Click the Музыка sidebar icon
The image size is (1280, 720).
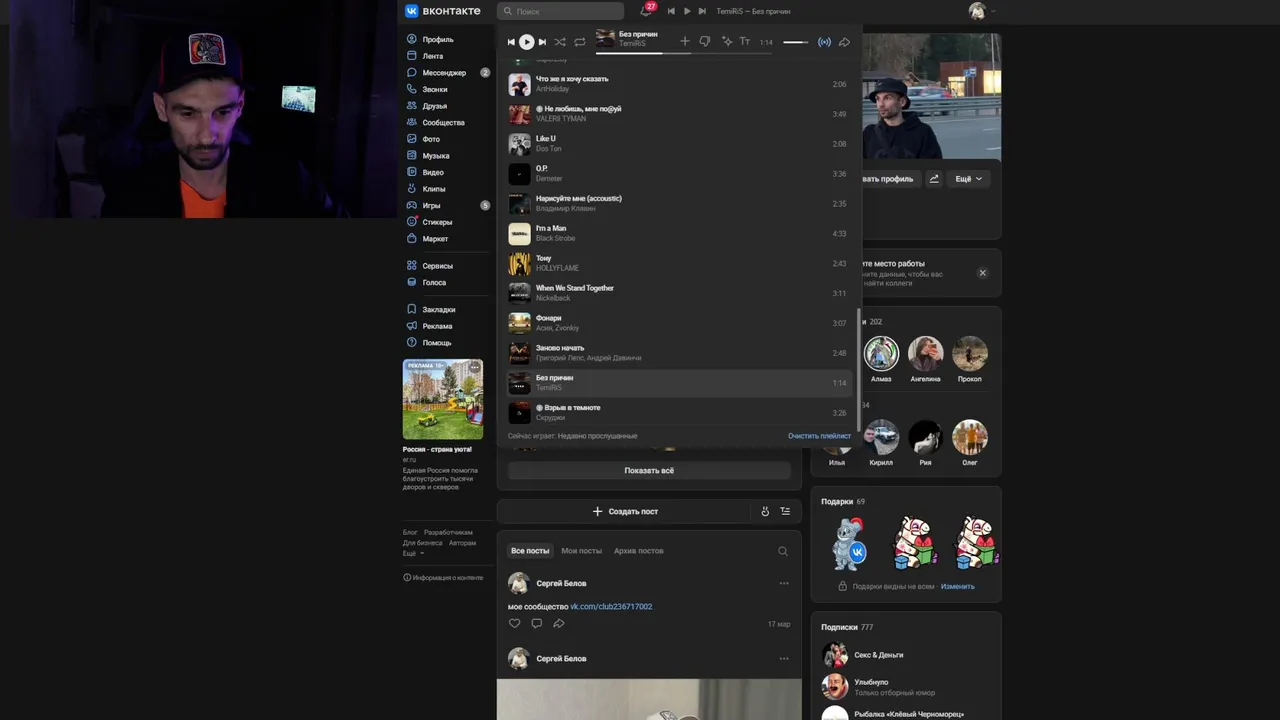coord(412,156)
